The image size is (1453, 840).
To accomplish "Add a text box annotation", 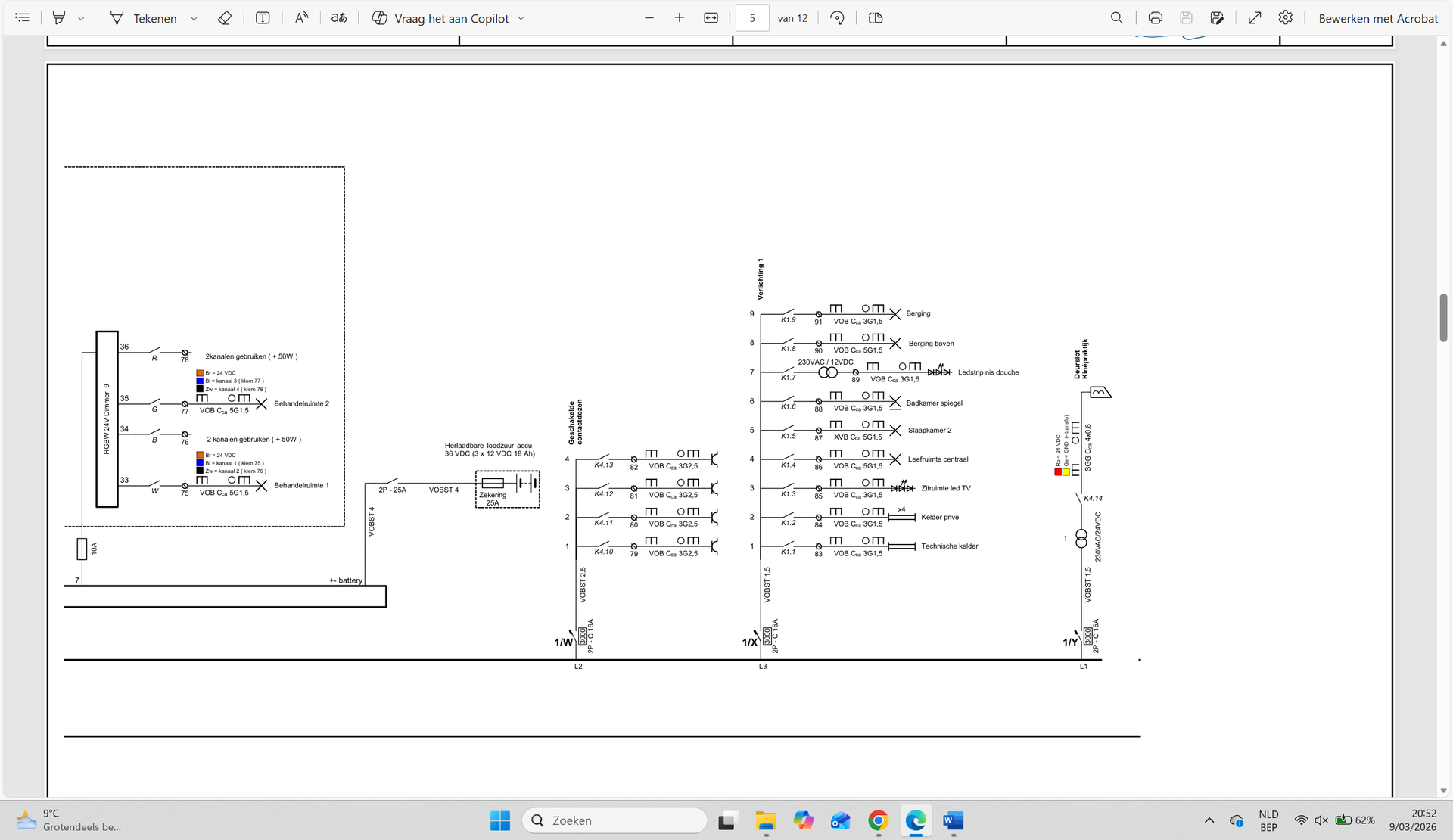I will click(x=263, y=17).
